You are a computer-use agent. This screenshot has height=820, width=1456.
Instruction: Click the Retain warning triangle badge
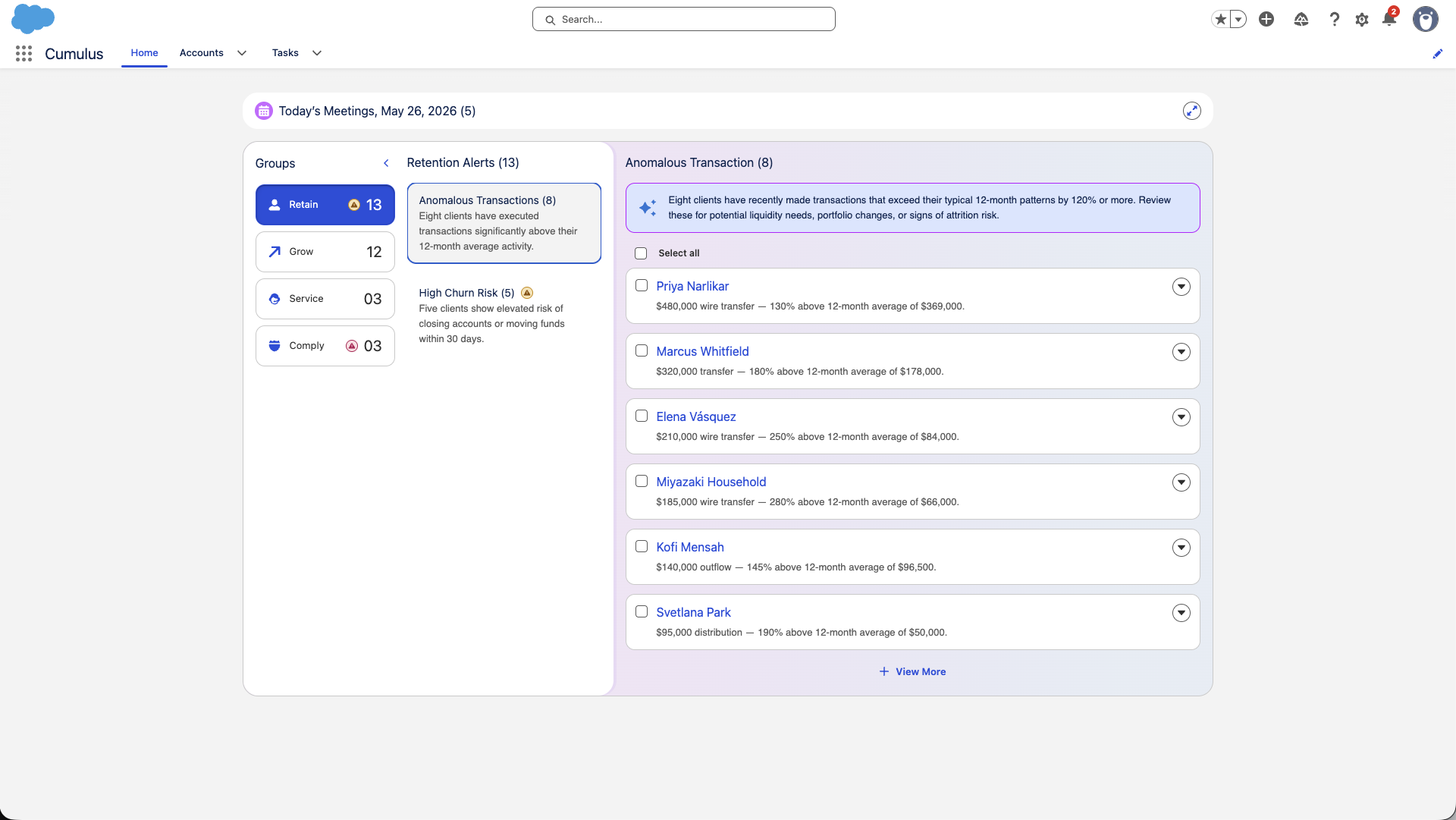point(354,205)
